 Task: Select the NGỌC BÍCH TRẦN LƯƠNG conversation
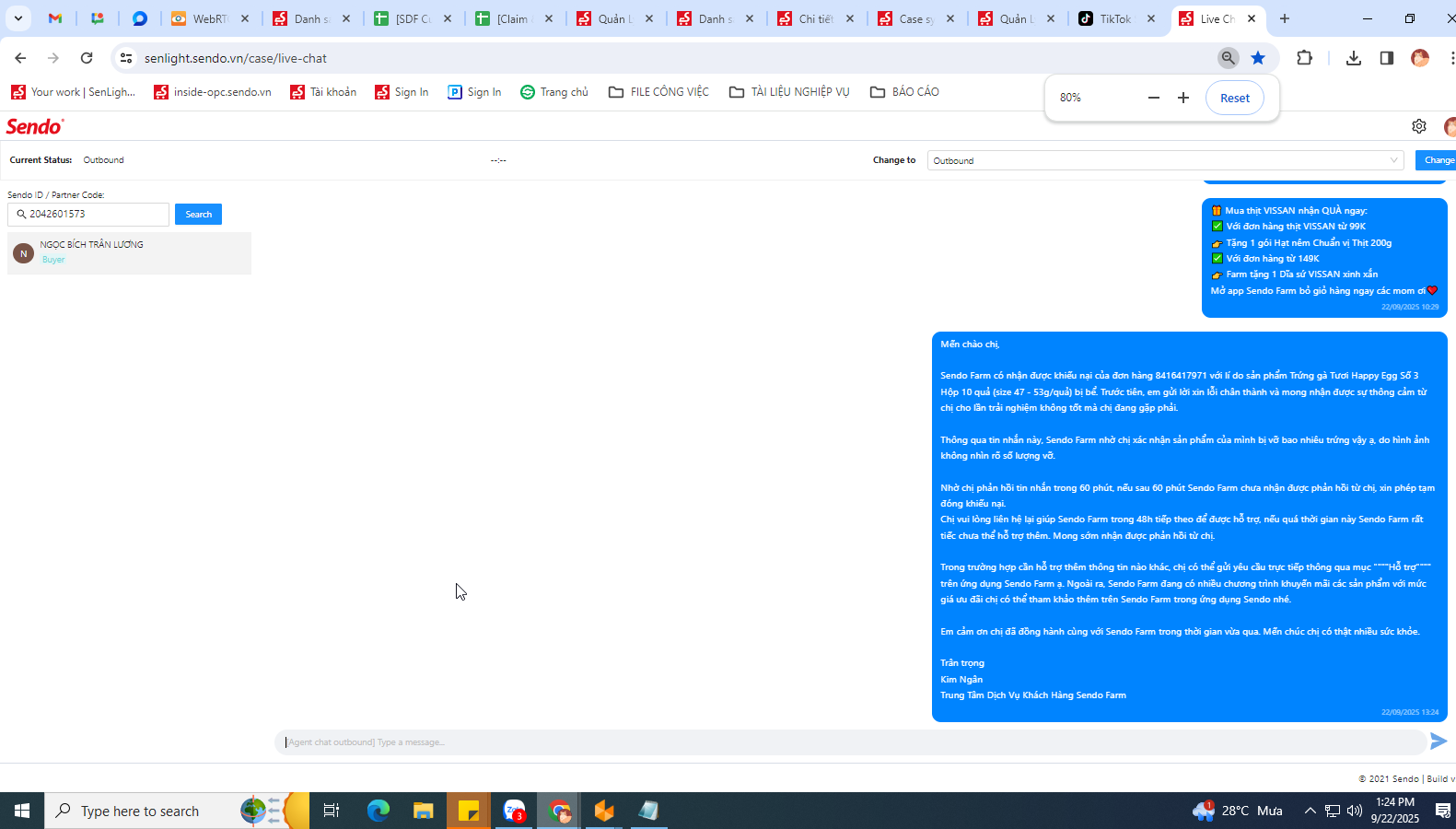[129, 252]
